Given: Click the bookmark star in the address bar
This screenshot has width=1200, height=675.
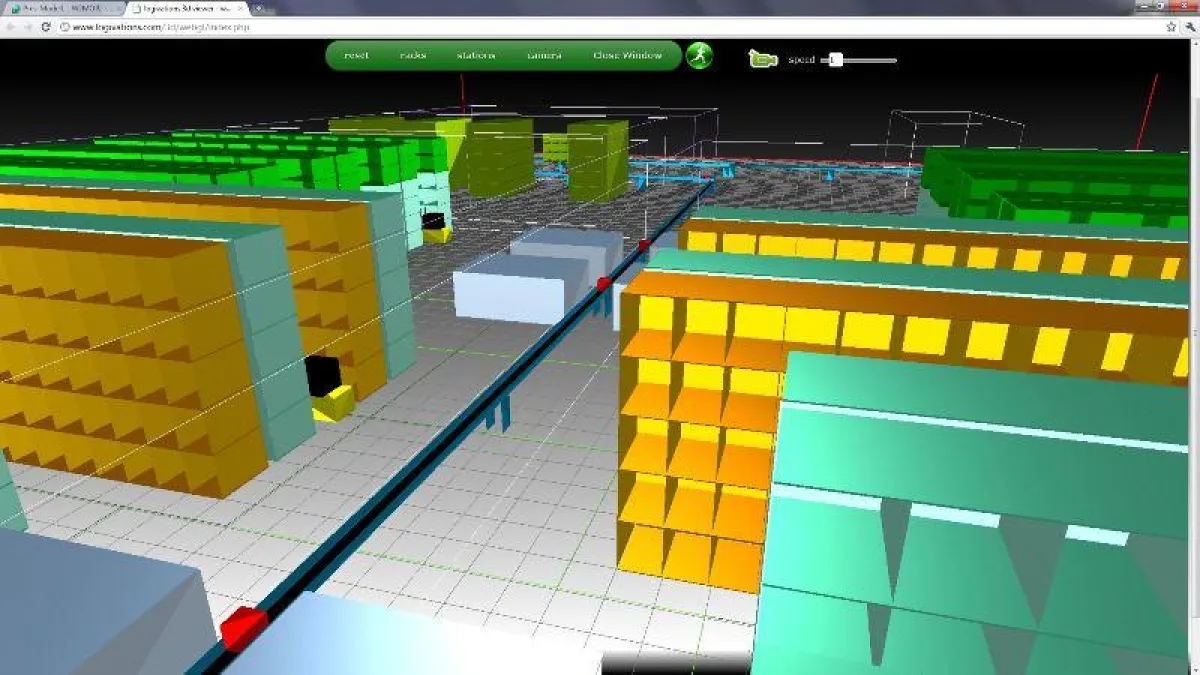Looking at the screenshot, I should (1171, 27).
